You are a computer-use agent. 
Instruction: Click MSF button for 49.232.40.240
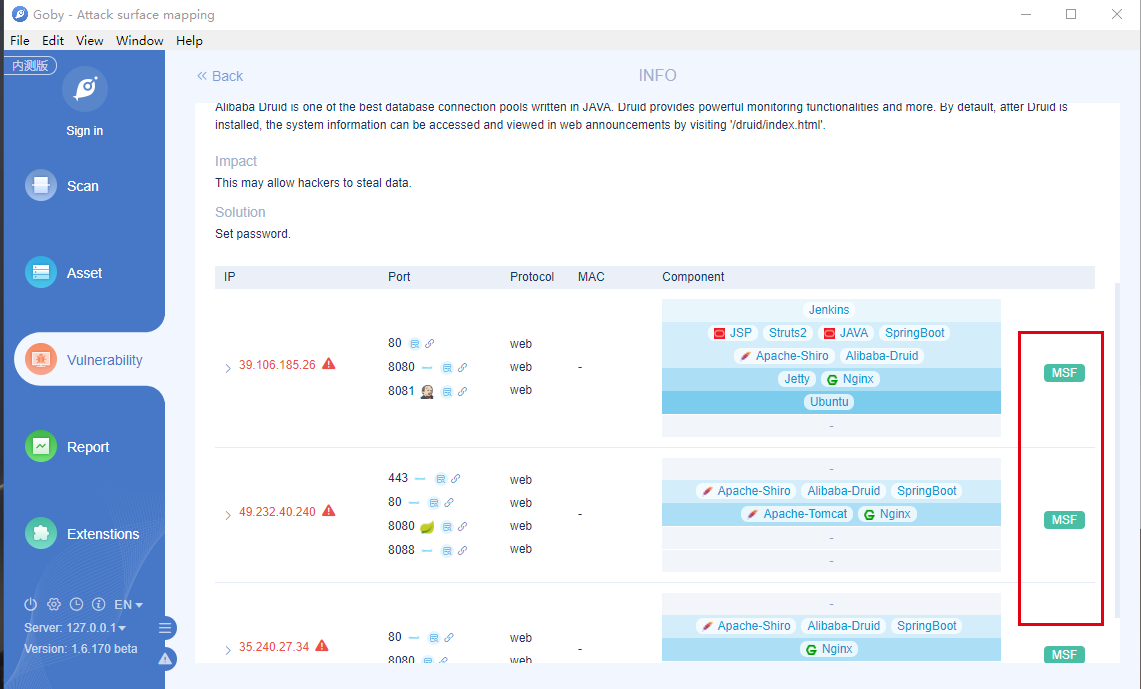coord(1064,519)
